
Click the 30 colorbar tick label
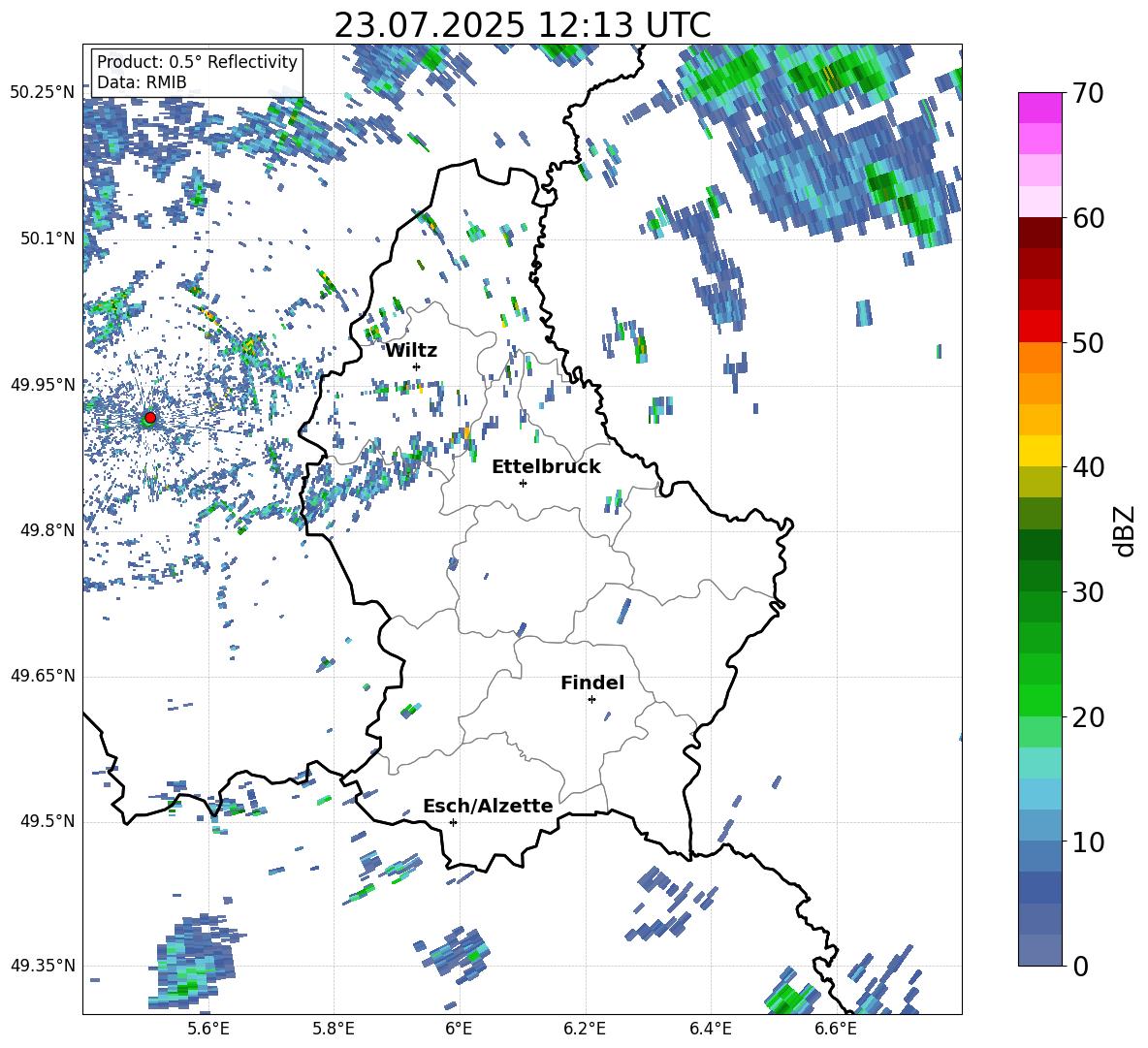tap(1088, 592)
